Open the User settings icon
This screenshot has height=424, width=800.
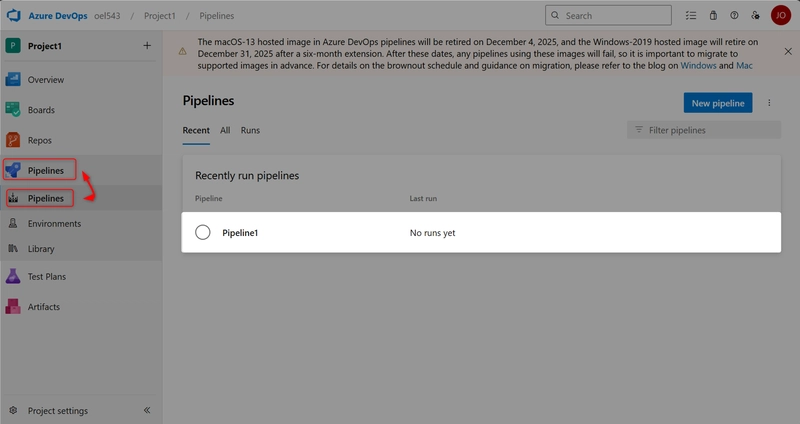click(755, 16)
